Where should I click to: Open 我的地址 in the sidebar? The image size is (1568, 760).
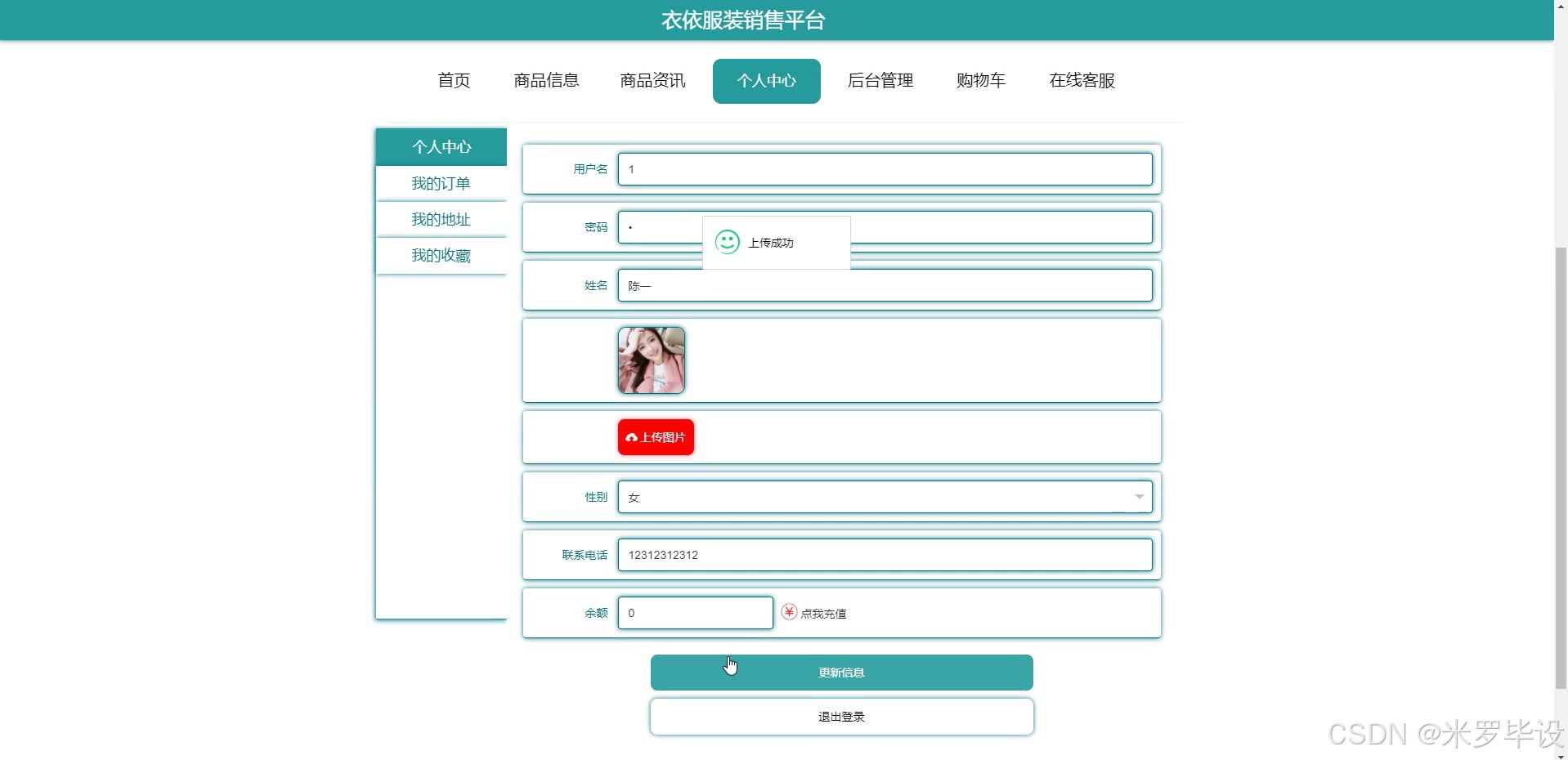440,218
